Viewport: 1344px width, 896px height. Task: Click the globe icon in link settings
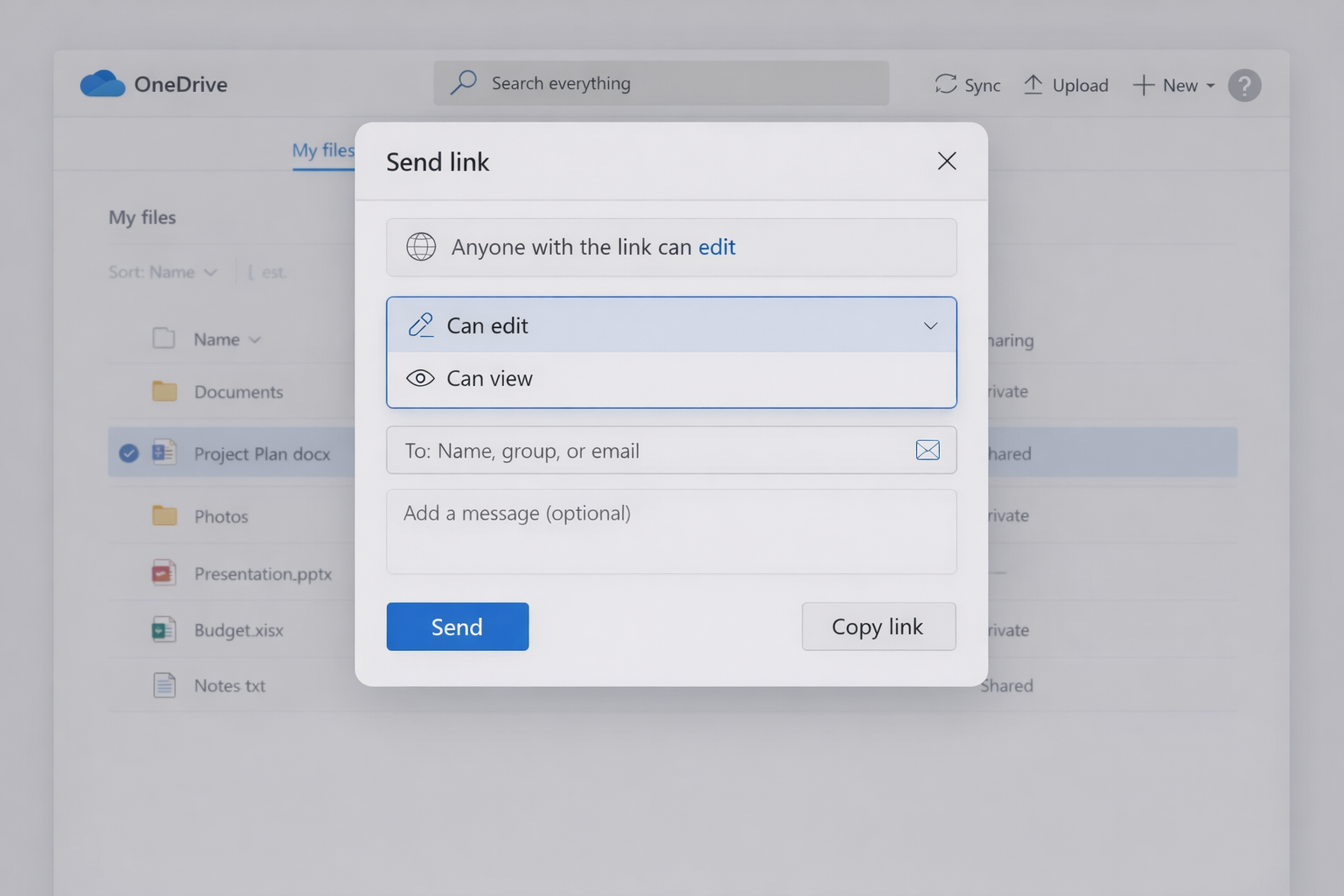pyautogui.click(x=421, y=247)
